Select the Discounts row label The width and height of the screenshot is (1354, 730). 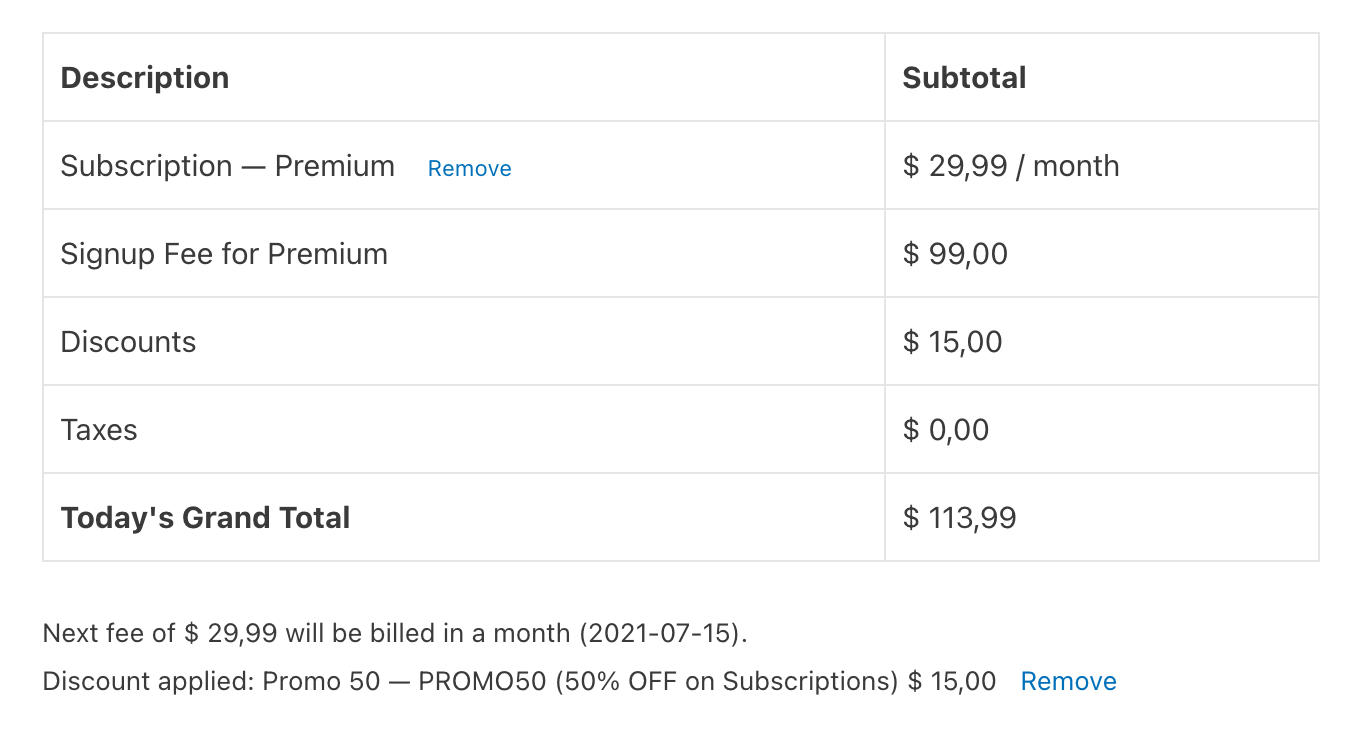point(128,342)
